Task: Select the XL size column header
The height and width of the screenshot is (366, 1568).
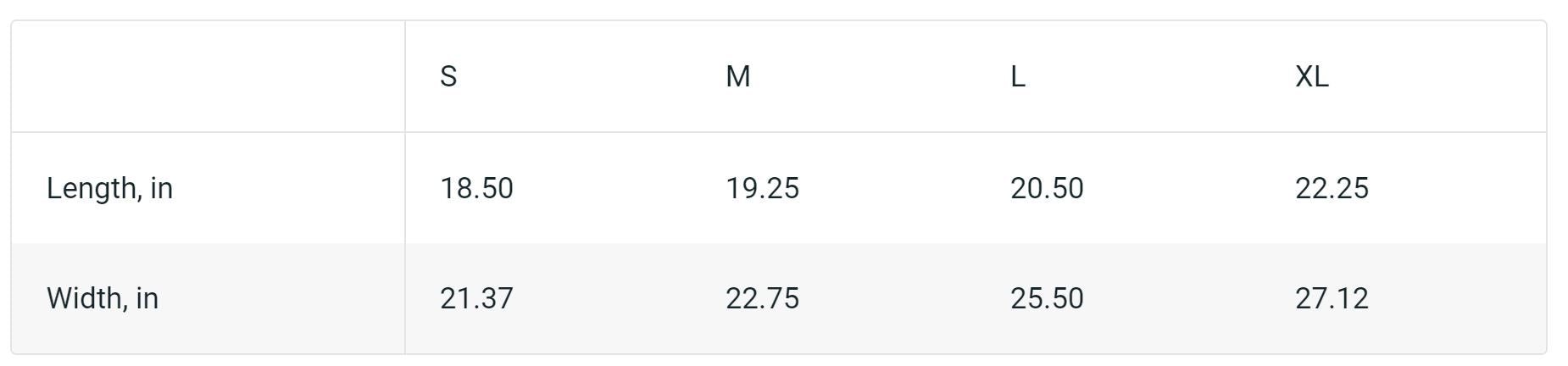Action: (x=1311, y=77)
